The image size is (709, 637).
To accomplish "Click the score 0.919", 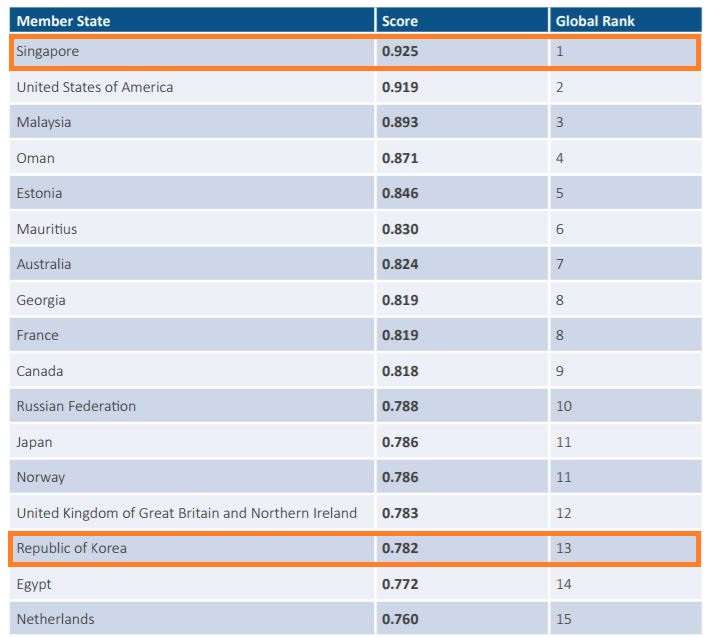I will pos(400,87).
